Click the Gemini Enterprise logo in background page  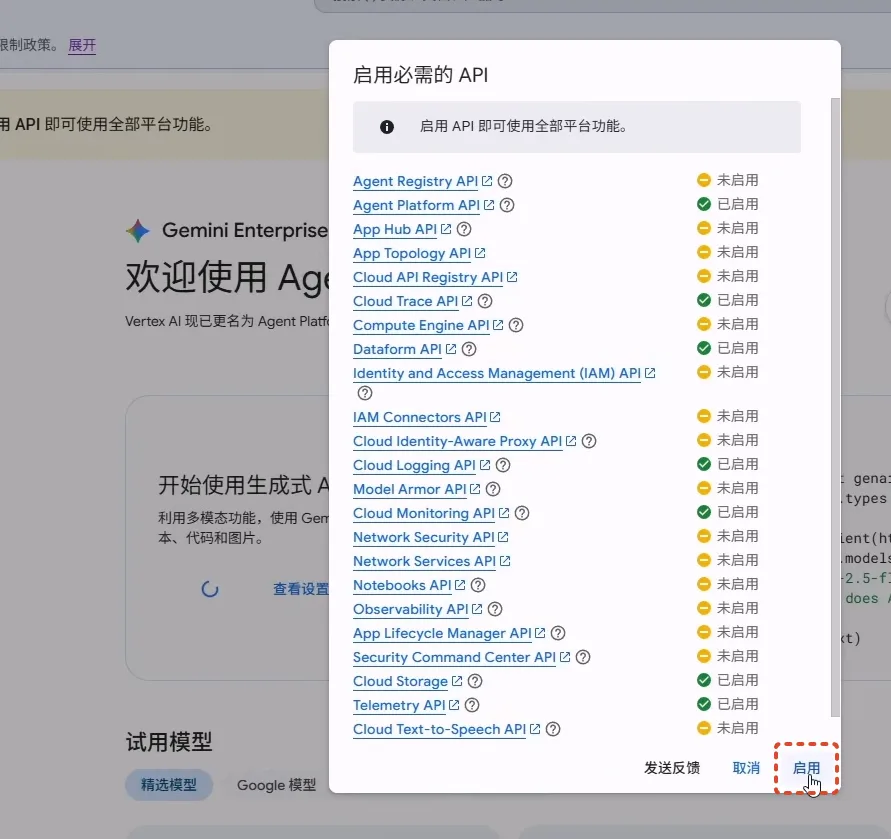tap(138, 231)
